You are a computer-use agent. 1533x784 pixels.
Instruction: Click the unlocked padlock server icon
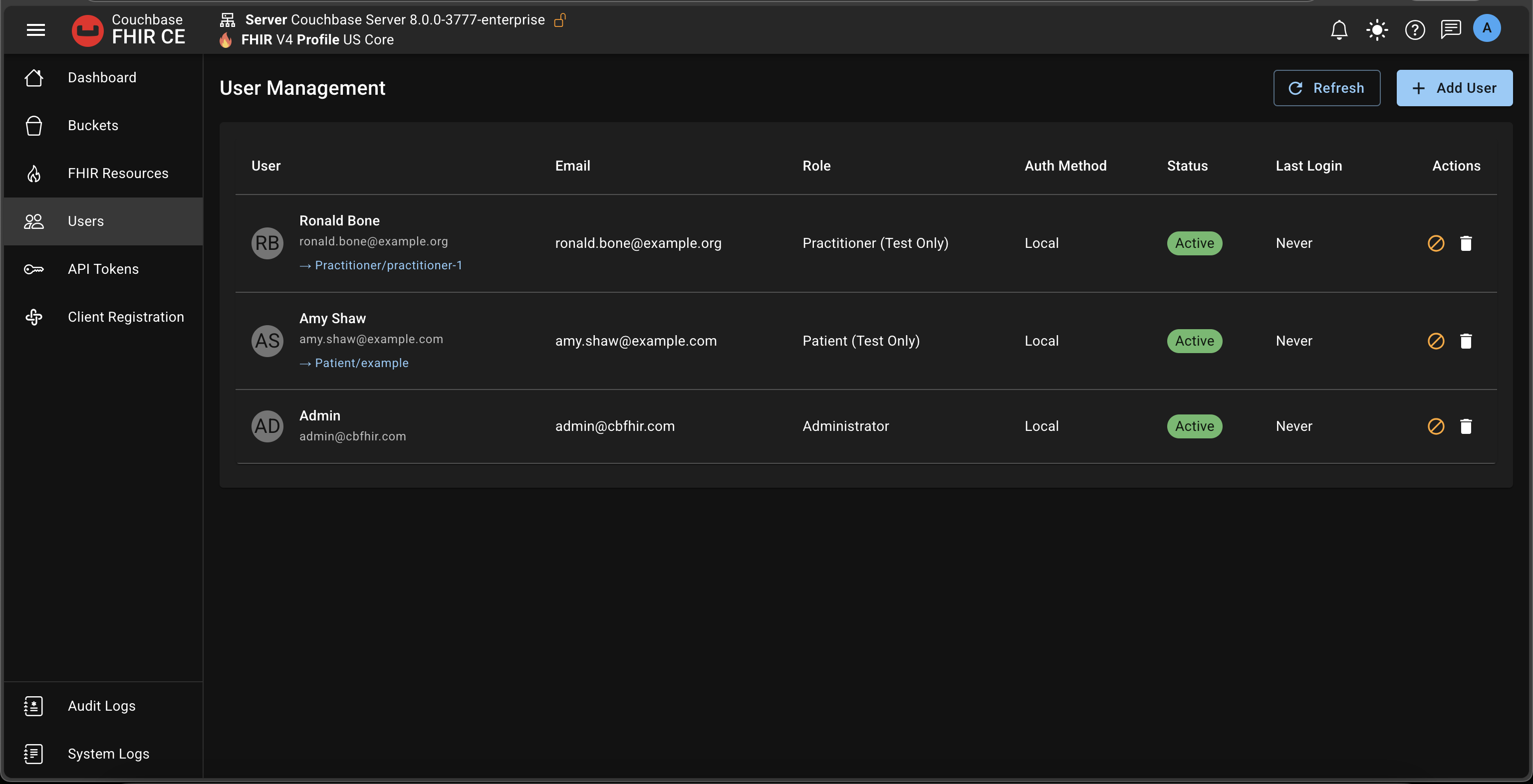559,20
